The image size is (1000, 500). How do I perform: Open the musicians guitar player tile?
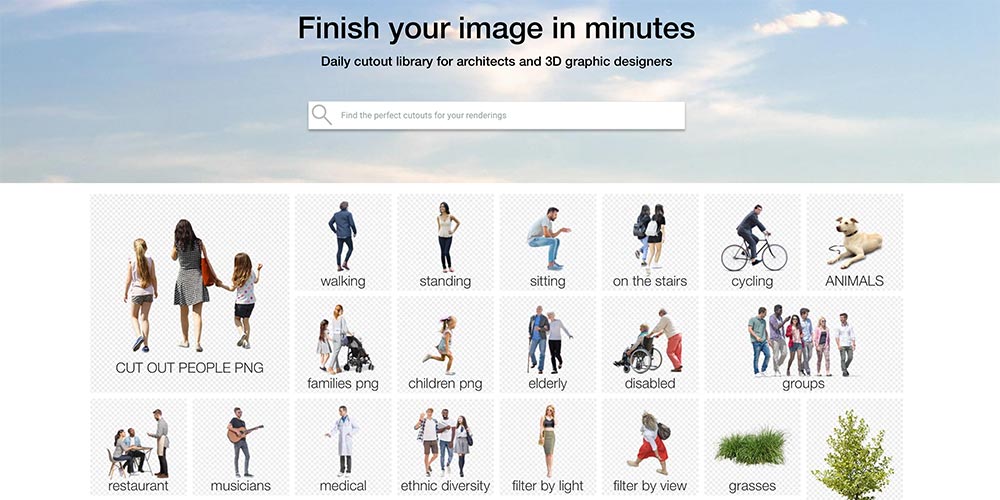[241, 447]
